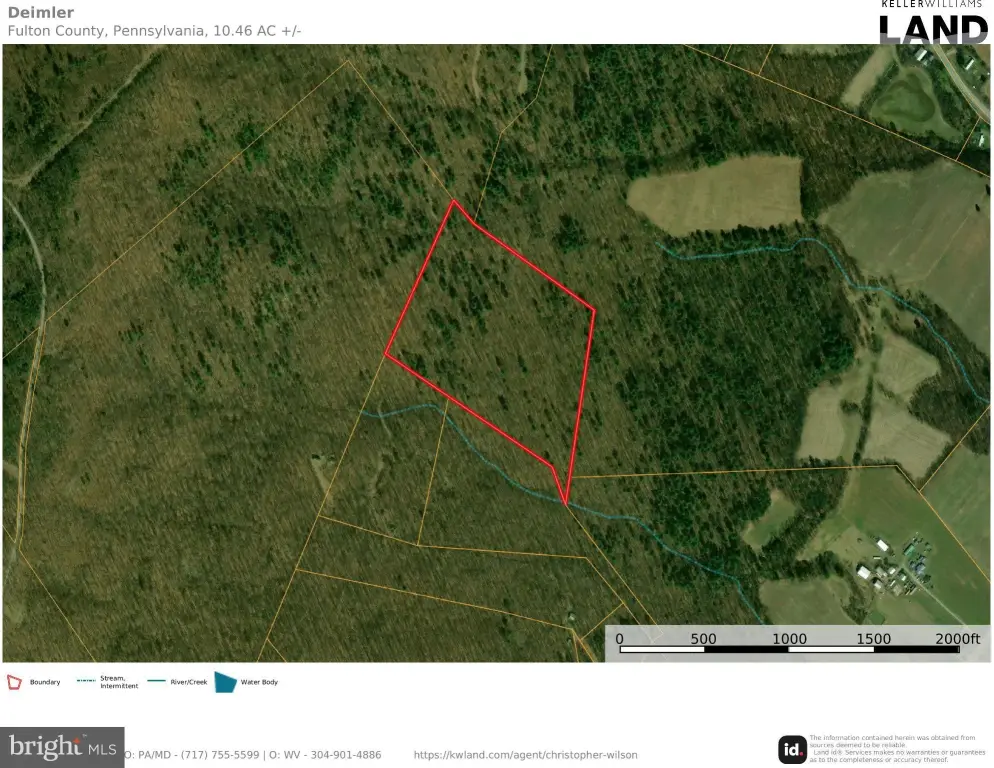Click the Land id disclaimer text
The width and height of the screenshot is (994, 768).
tap(898, 749)
